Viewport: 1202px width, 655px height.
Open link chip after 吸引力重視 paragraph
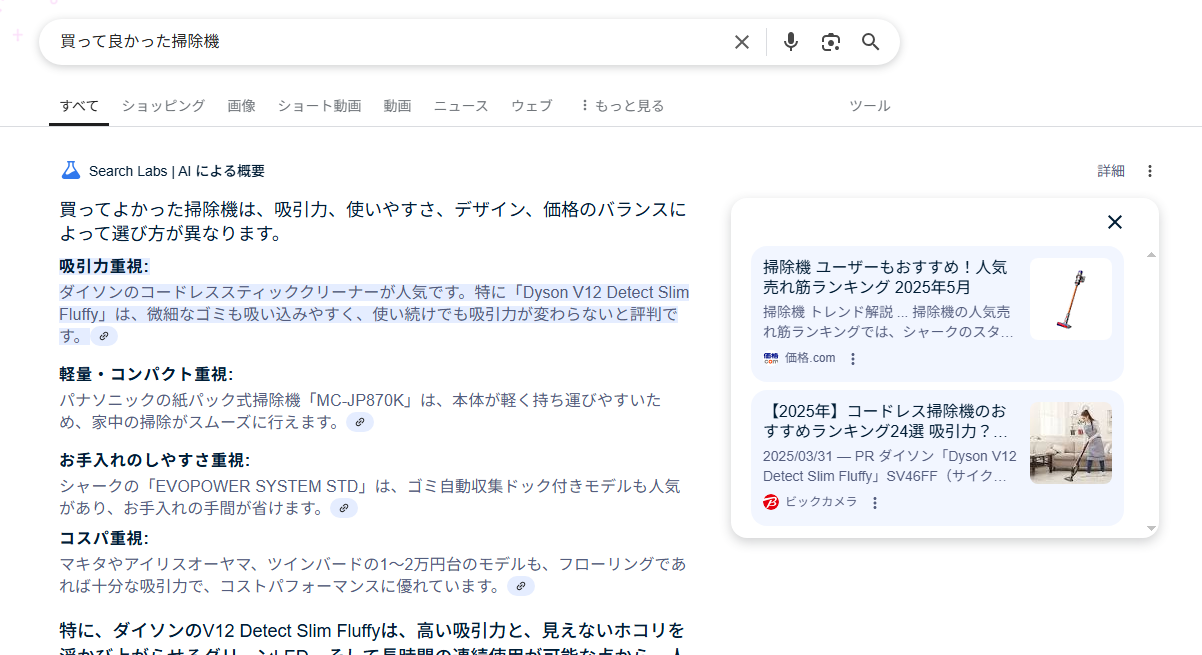click(x=103, y=336)
